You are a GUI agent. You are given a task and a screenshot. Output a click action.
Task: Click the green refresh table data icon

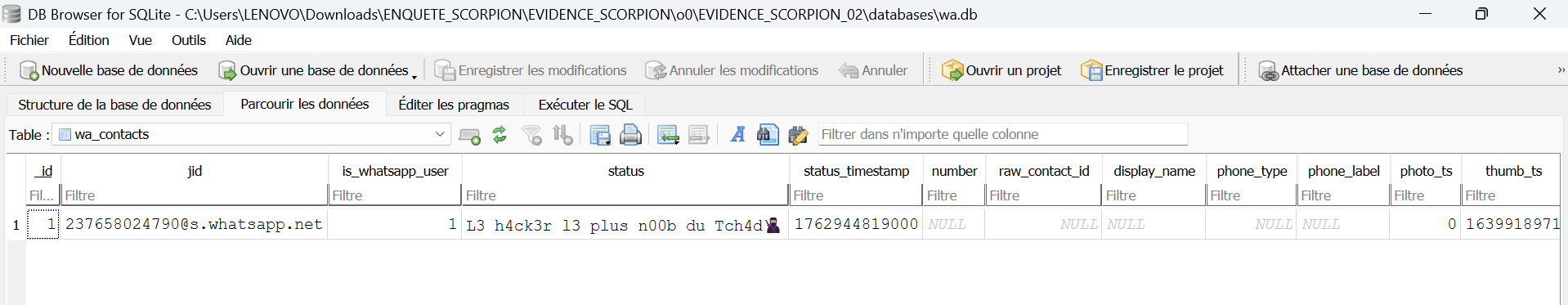500,135
